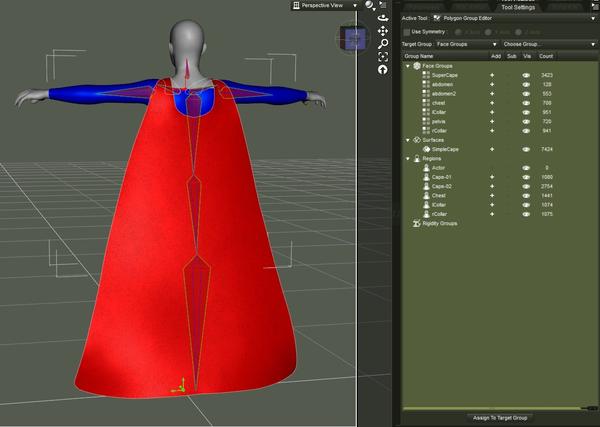Collapse the Regions tree
Image resolution: width=600 pixels, height=427 pixels.
tap(408, 158)
